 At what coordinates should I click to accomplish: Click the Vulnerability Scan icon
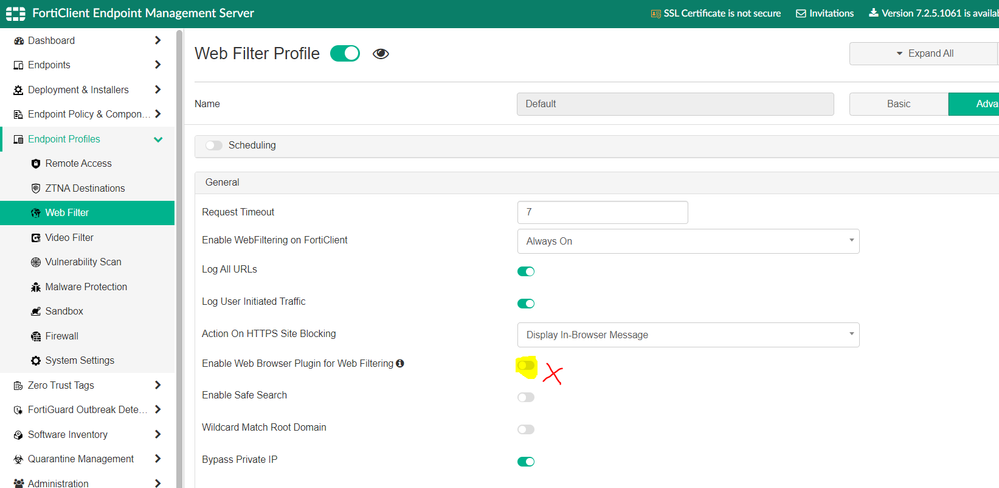click(x=36, y=262)
